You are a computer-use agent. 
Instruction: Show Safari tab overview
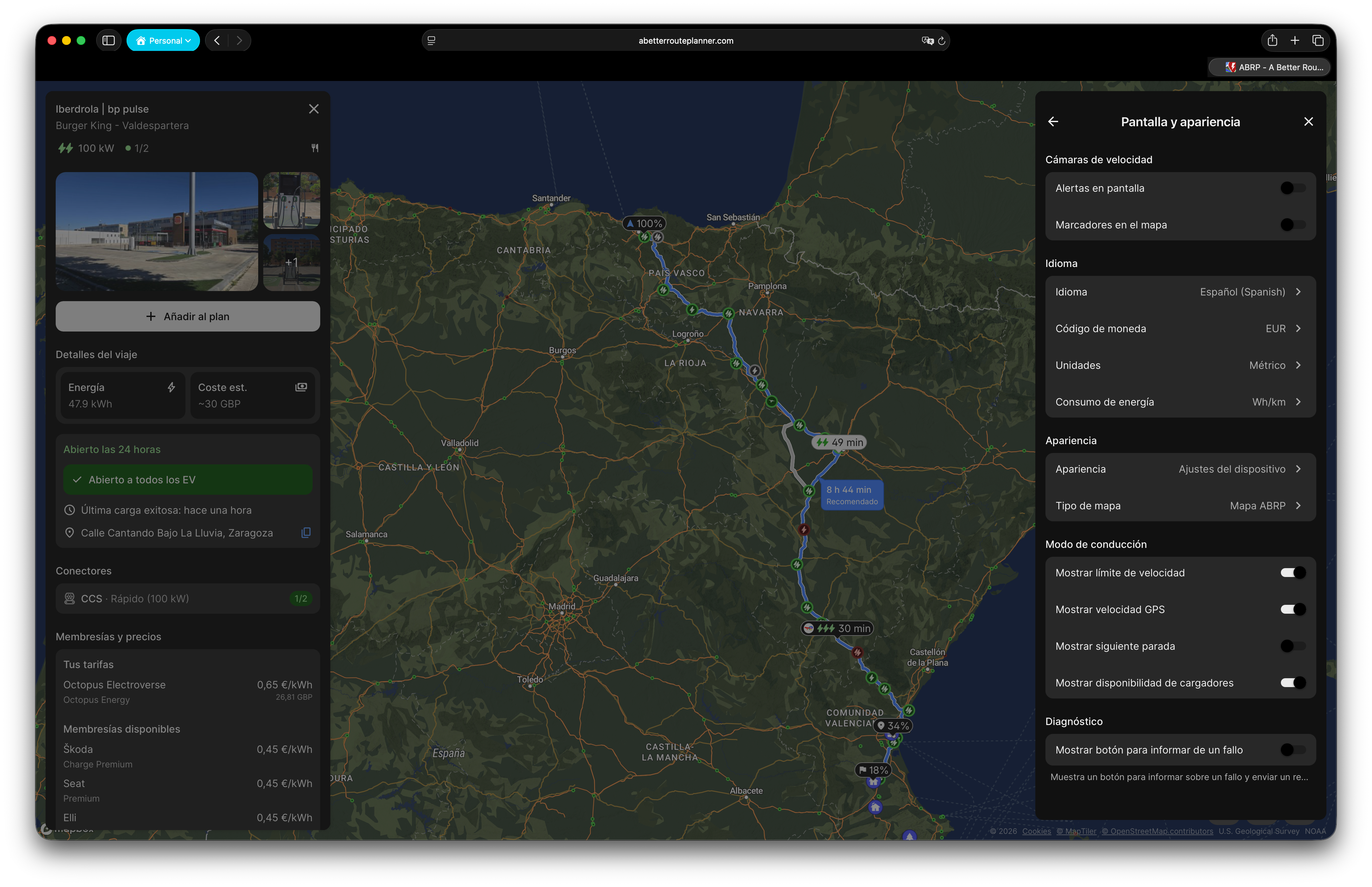[1318, 40]
